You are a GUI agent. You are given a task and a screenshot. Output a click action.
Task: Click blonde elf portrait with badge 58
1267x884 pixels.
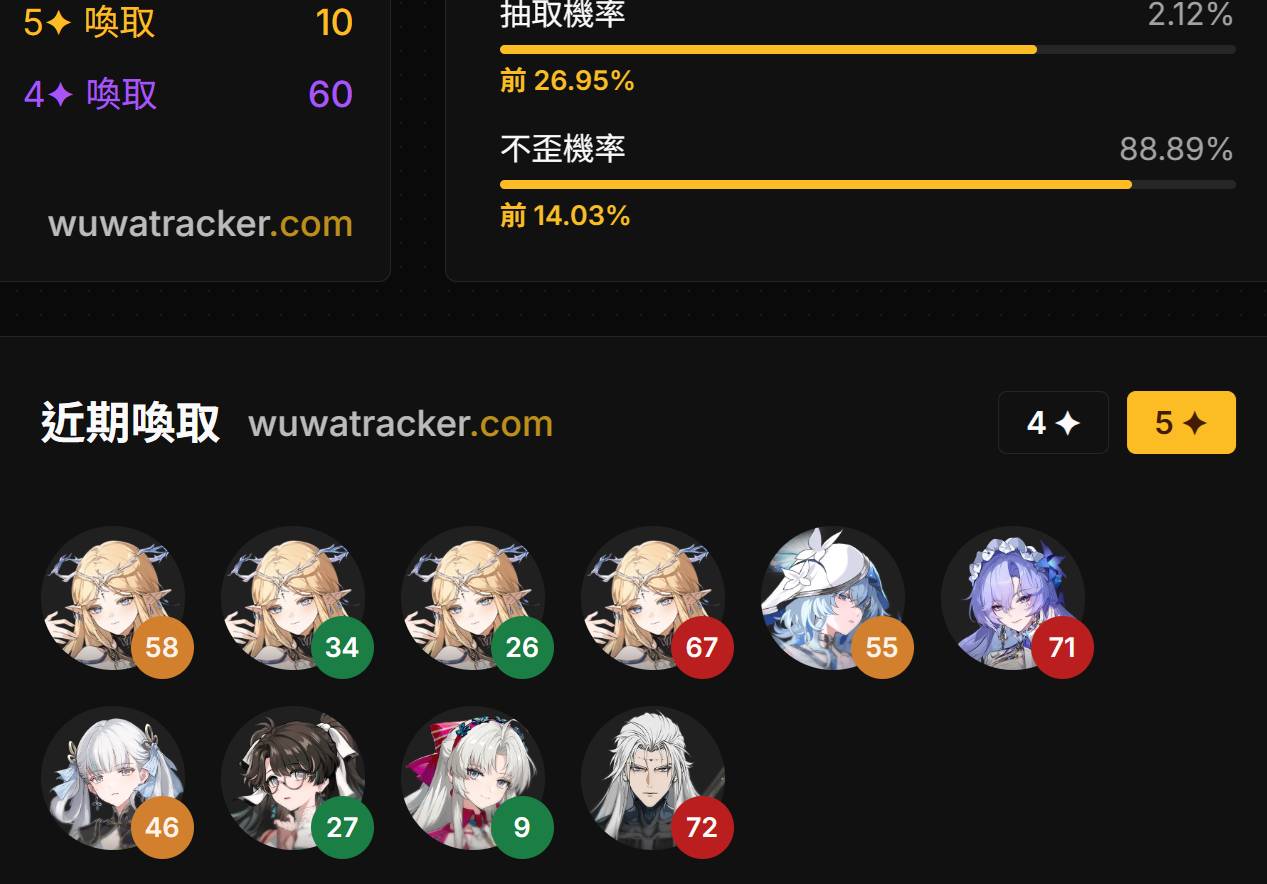coord(113,599)
